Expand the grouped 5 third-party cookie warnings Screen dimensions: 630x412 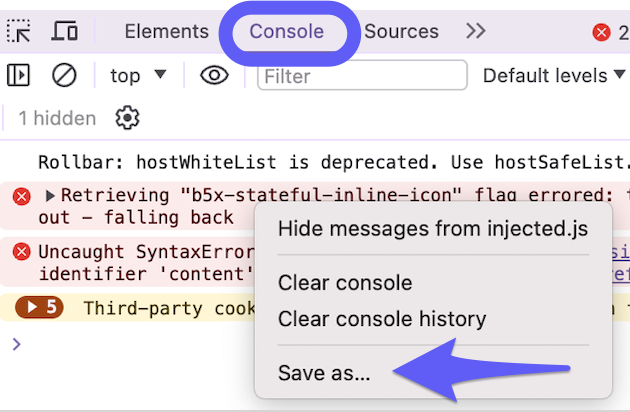[x=39, y=307]
